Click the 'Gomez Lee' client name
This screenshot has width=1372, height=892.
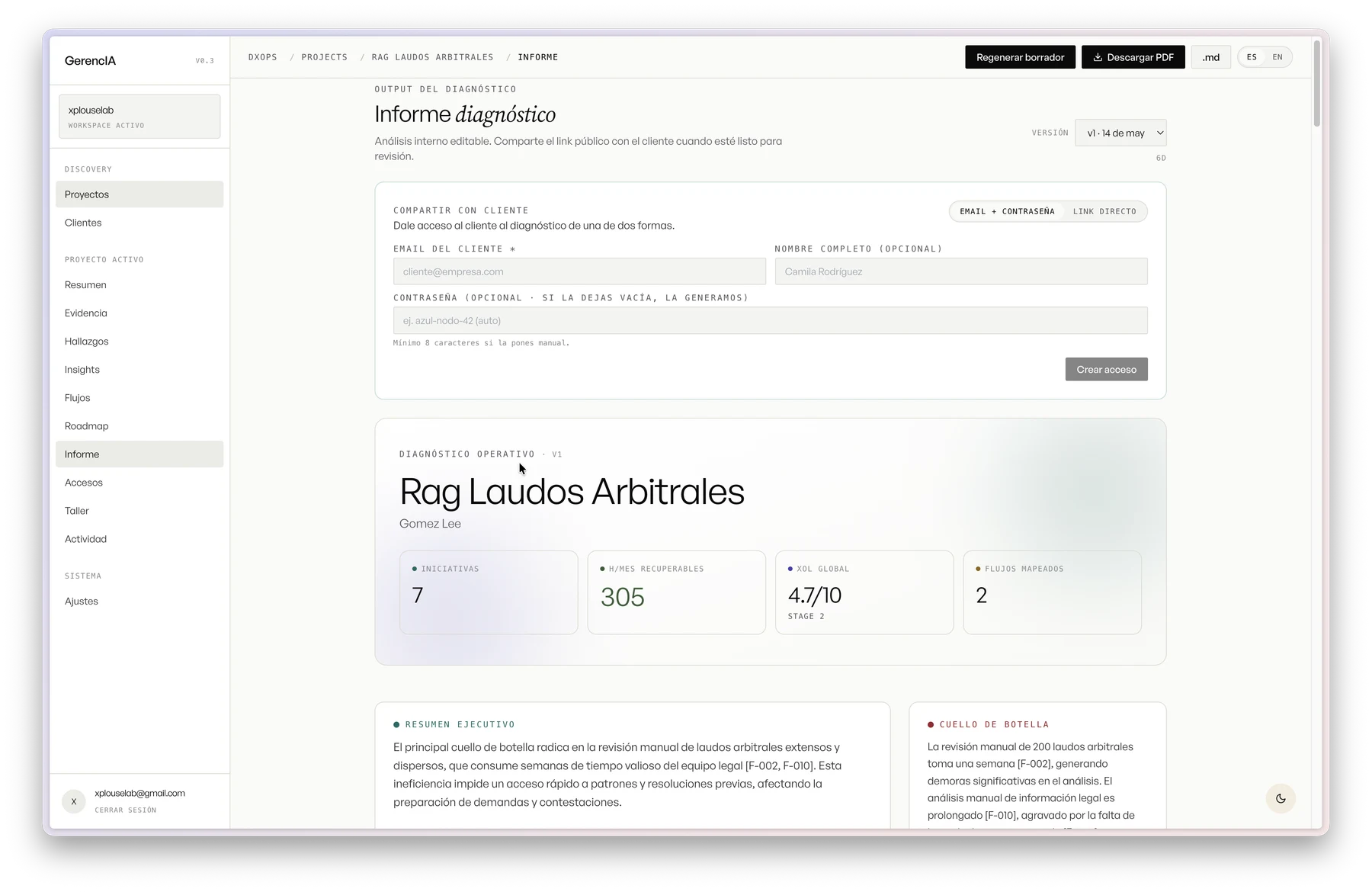(x=430, y=524)
